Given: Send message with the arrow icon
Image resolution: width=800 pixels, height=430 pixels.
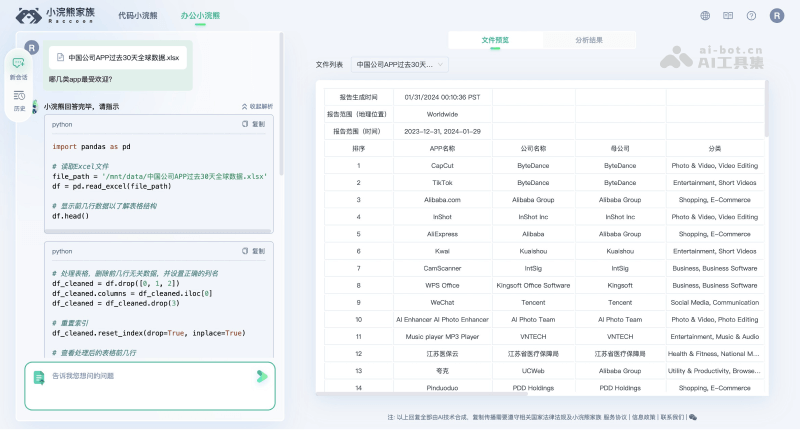Looking at the screenshot, I should 262,376.
